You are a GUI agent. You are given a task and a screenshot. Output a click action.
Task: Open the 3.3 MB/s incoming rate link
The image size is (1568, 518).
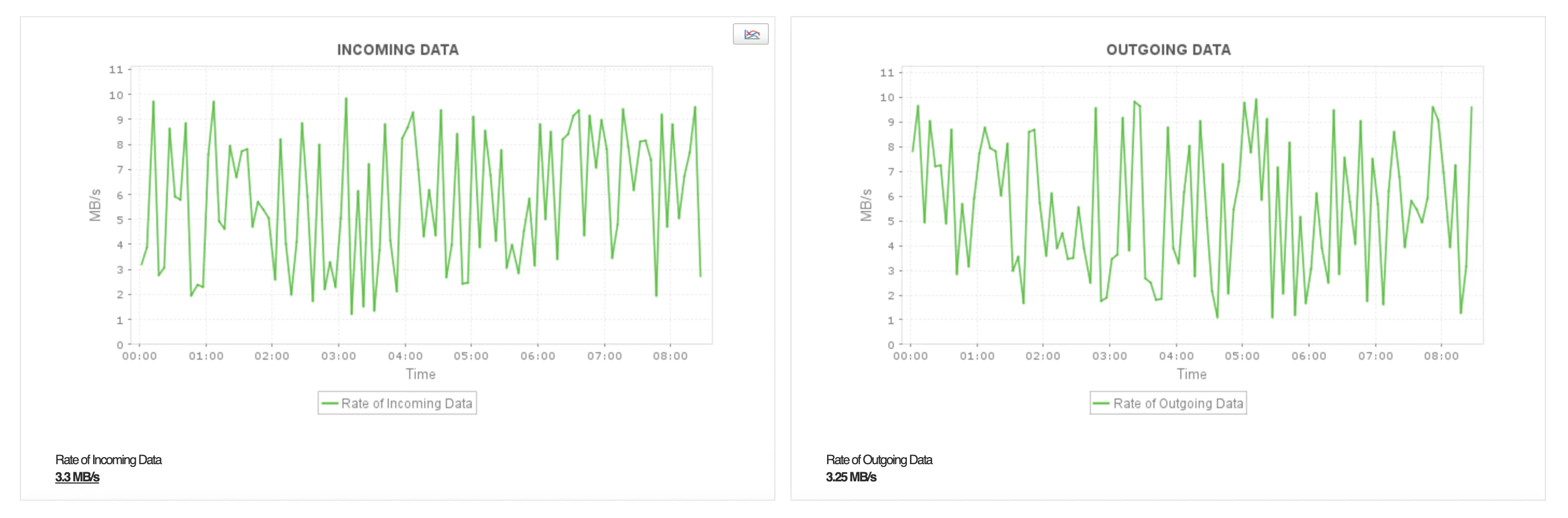(x=78, y=477)
